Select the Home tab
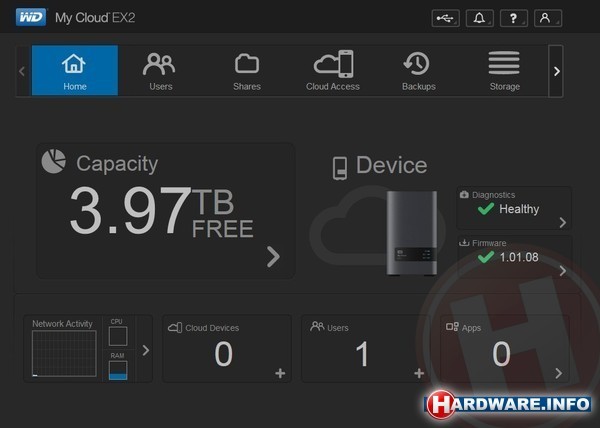600x428 pixels. pyautogui.click(x=75, y=70)
